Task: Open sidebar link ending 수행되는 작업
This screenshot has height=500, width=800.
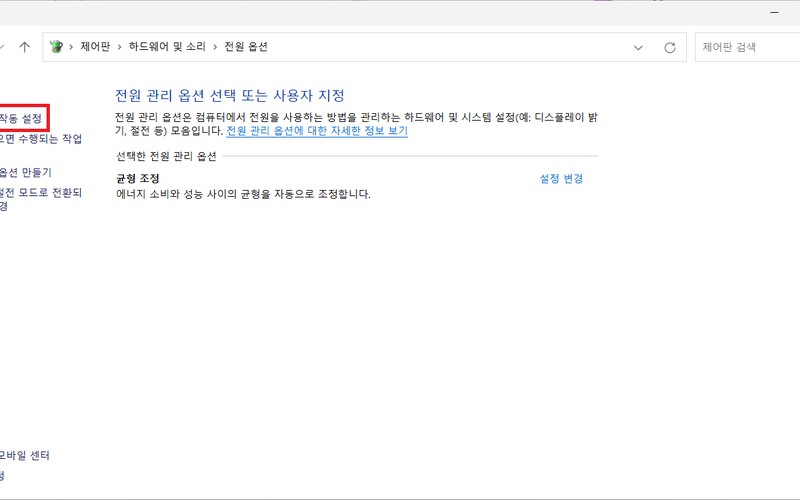Action: 40,139
